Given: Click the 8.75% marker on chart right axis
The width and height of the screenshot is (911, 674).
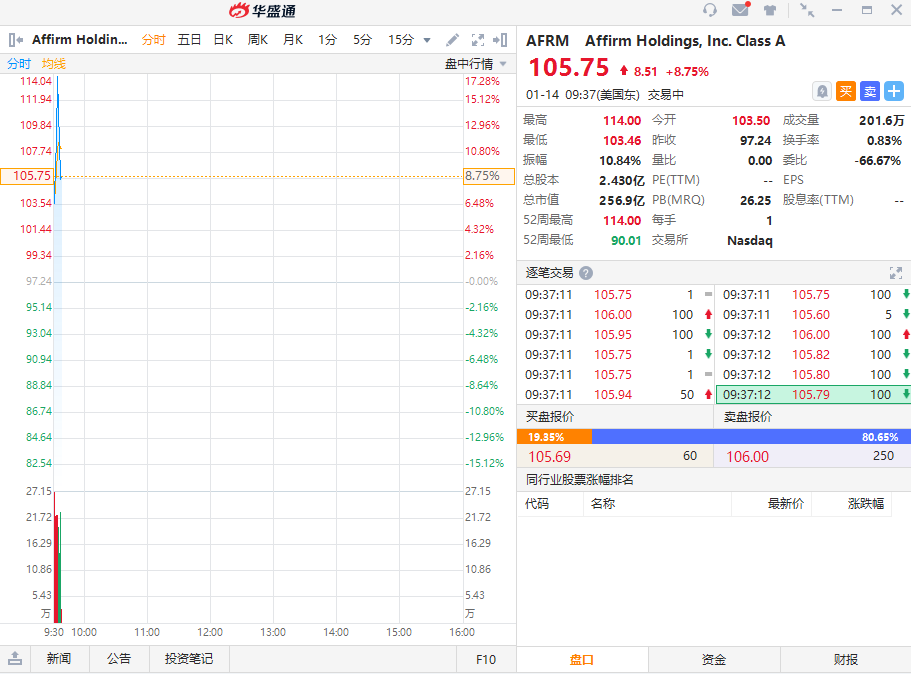Looking at the screenshot, I should tap(489, 176).
